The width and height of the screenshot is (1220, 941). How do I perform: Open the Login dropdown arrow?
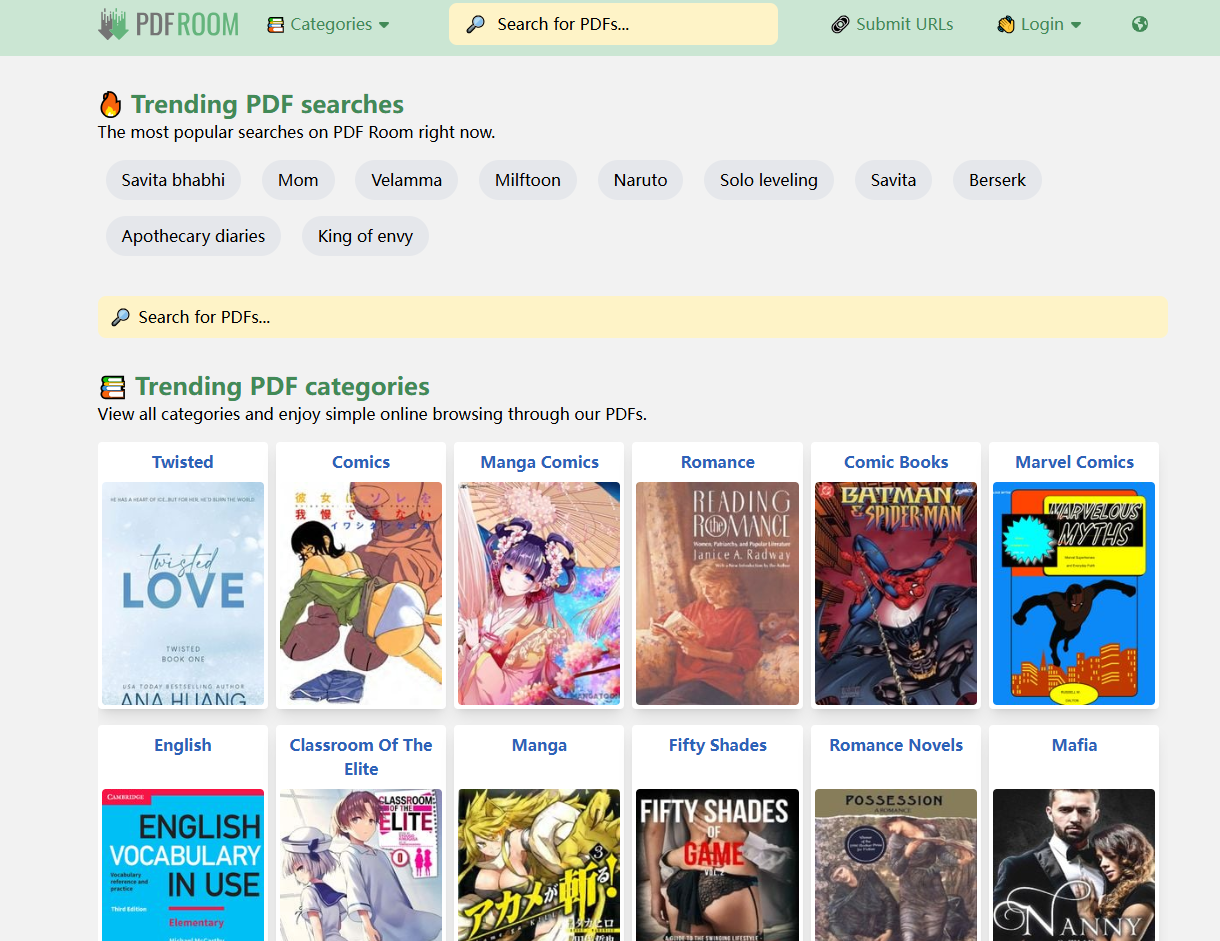(x=1076, y=25)
